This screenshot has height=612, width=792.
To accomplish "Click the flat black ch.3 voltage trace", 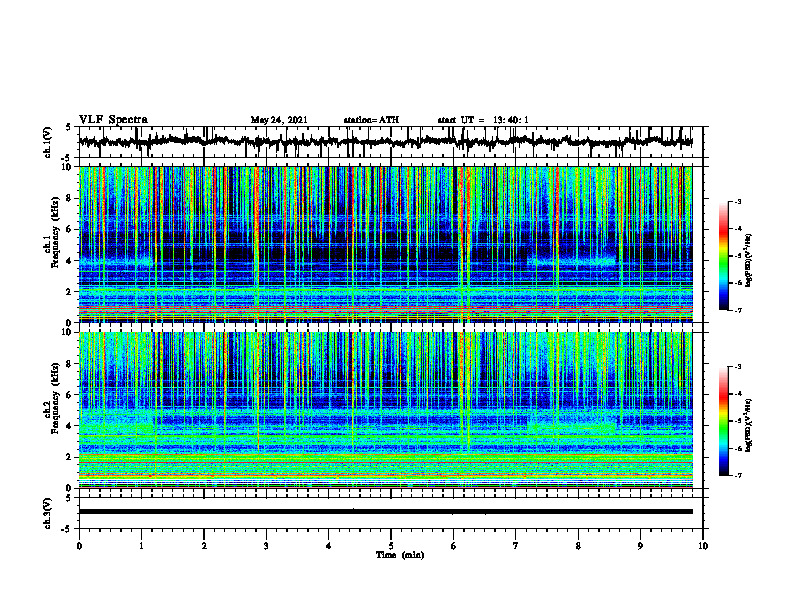I will pos(385,512).
